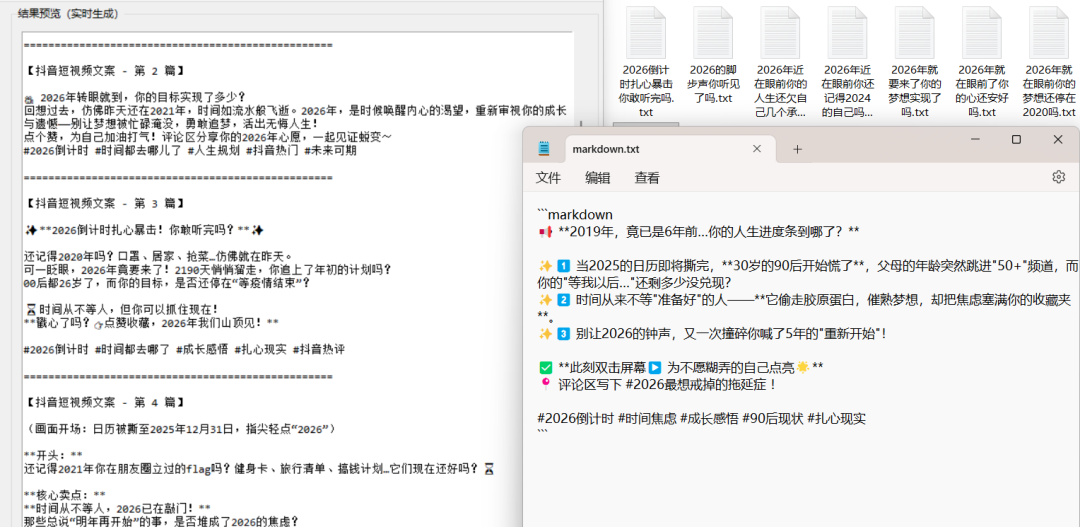Screen dimensions: 1080x527
Task: Click heading 【抖音短视频文案 - 第 4 篇】
Action: point(104,402)
